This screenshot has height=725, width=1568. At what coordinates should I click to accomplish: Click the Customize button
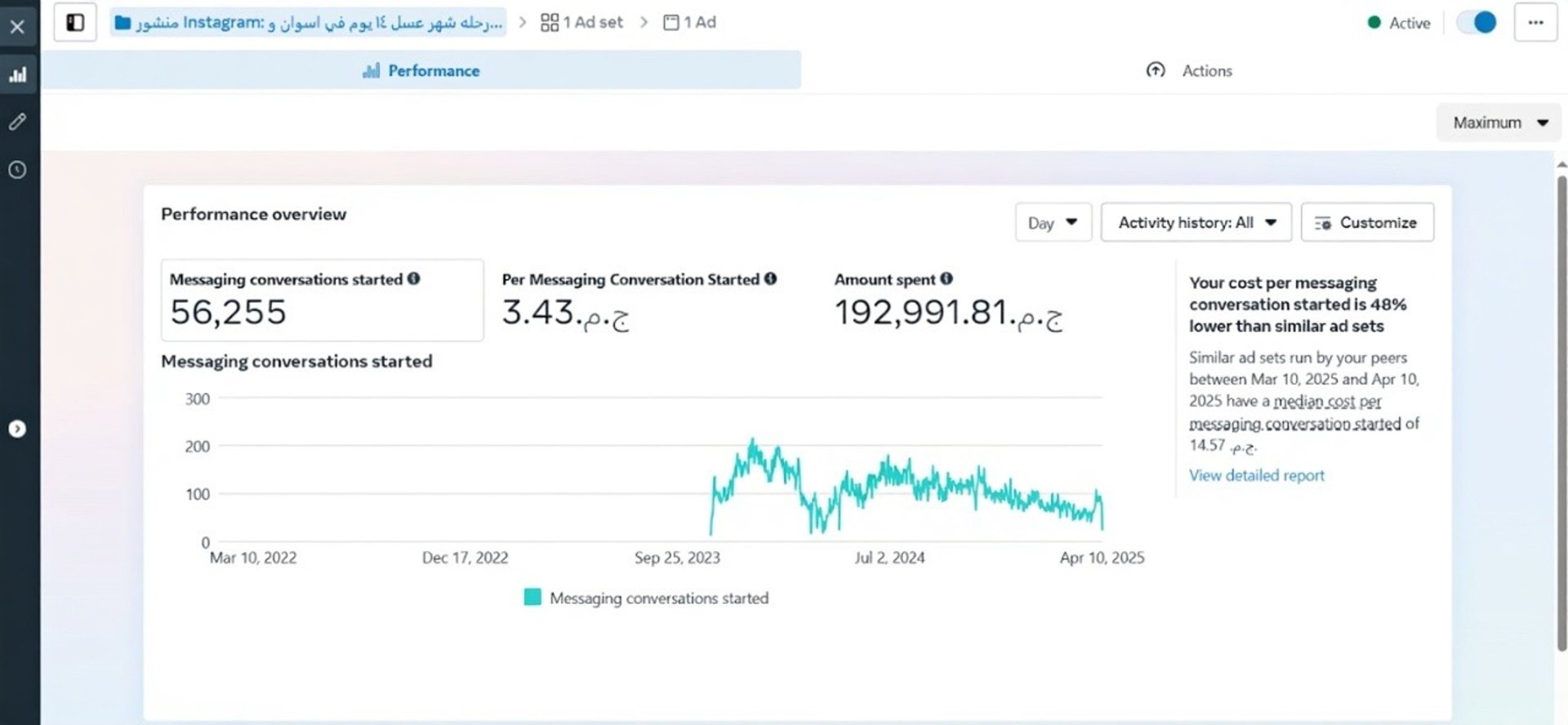click(x=1366, y=222)
